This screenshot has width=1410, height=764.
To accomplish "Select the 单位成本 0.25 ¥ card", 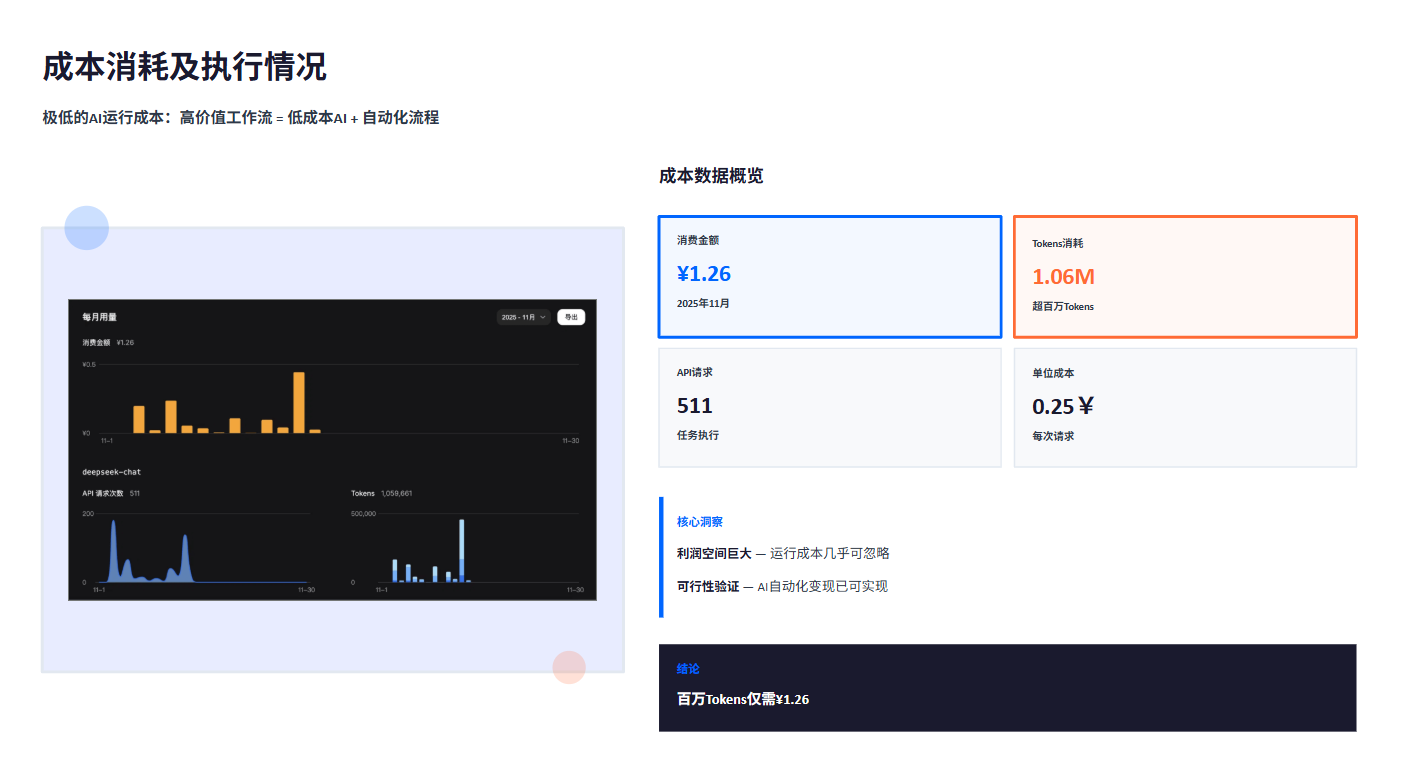I will [x=1185, y=407].
